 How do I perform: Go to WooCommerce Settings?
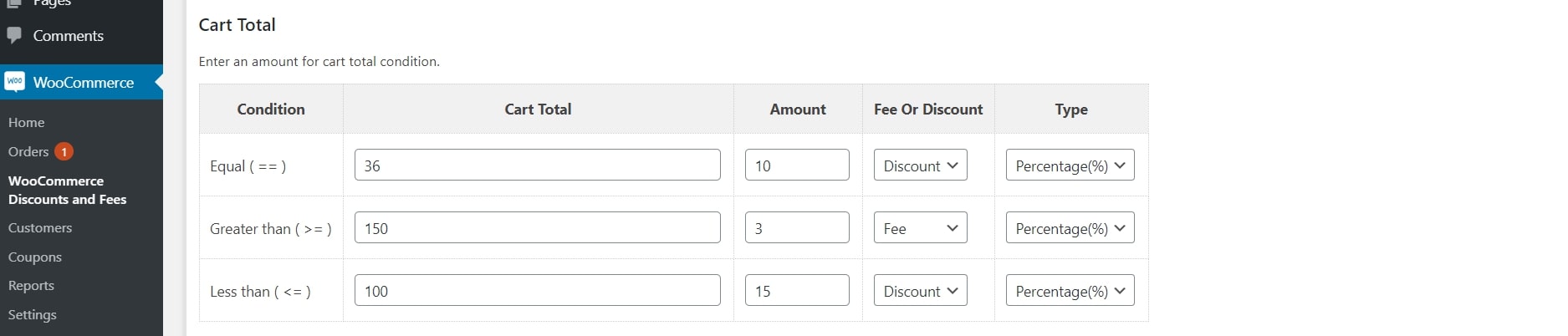[33, 314]
